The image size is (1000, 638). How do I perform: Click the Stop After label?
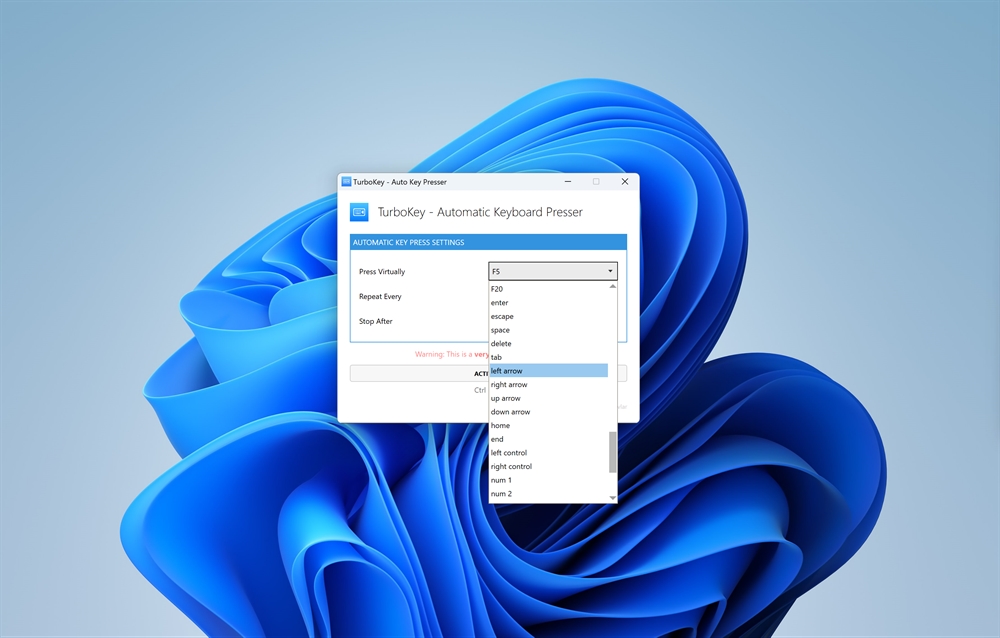tap(376, 322)
